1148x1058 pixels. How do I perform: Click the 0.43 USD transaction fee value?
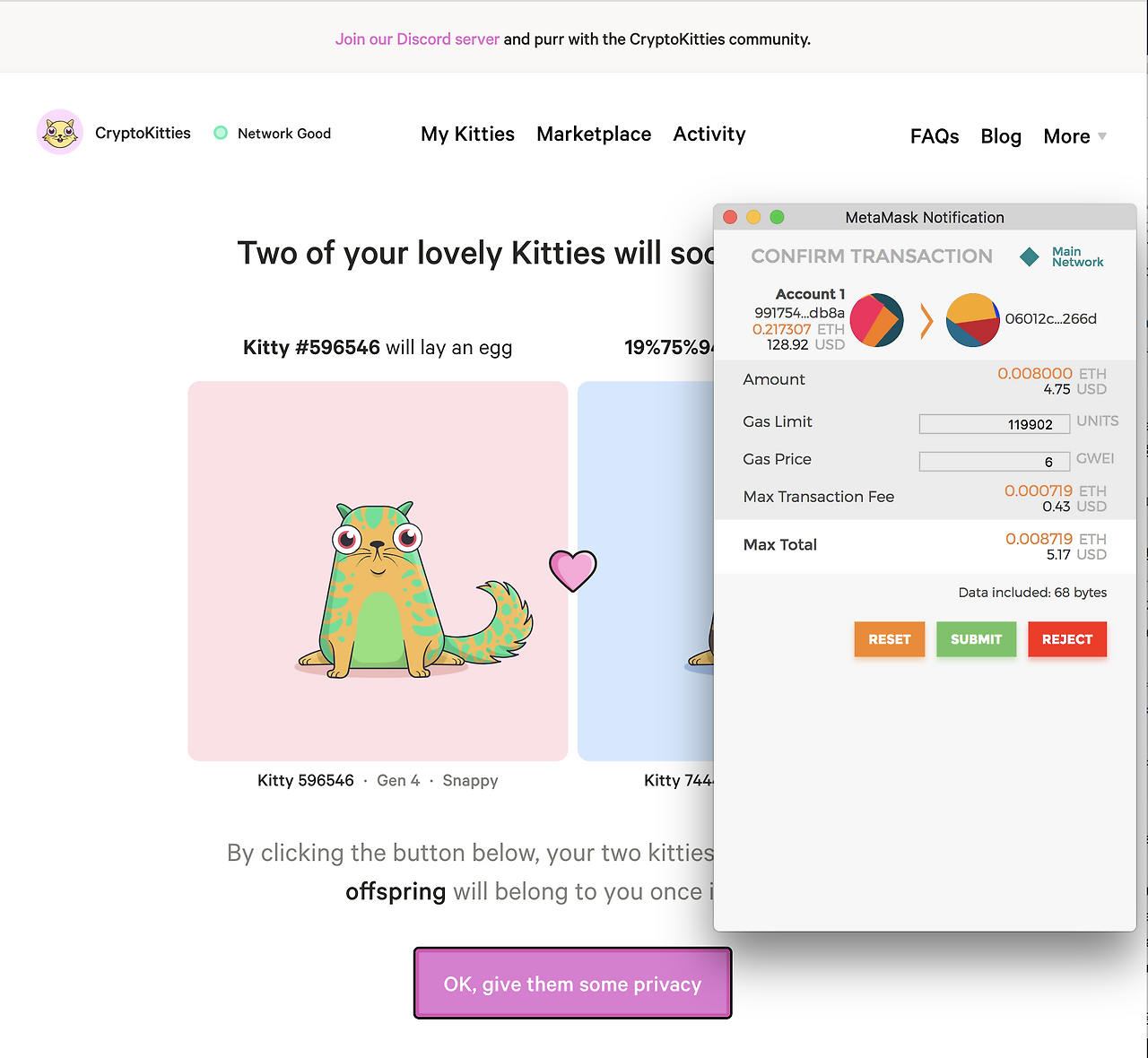coord(1074,507)
